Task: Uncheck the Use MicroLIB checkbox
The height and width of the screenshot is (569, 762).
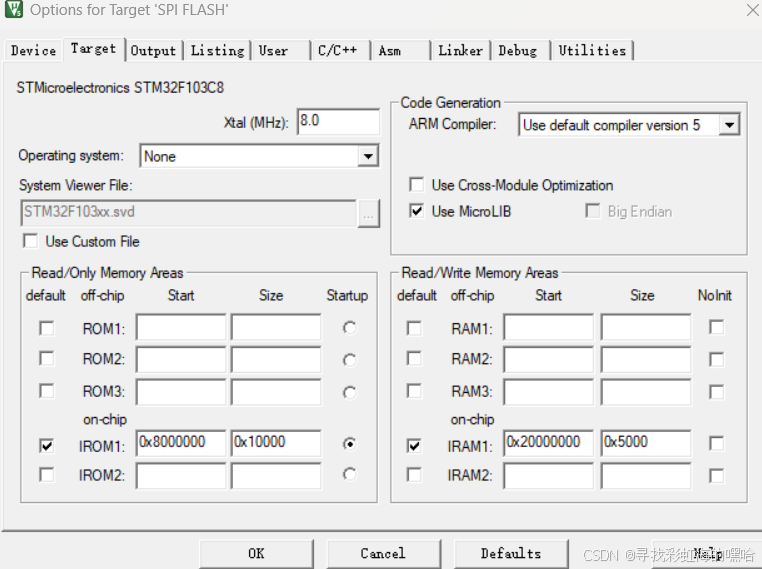Action: point(416,211)
